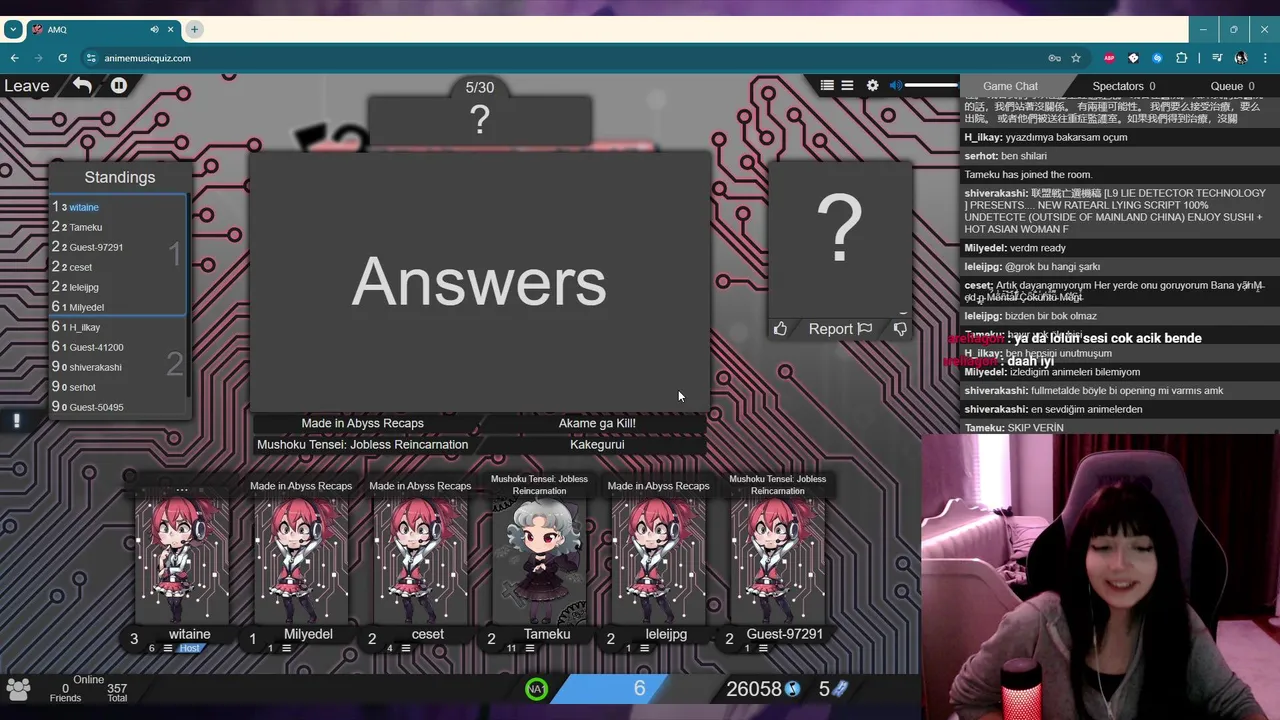Dislike the song with thumbs down
This screenshot has width=1280, height=720.
pyautogui.click(x=900, y=329)
